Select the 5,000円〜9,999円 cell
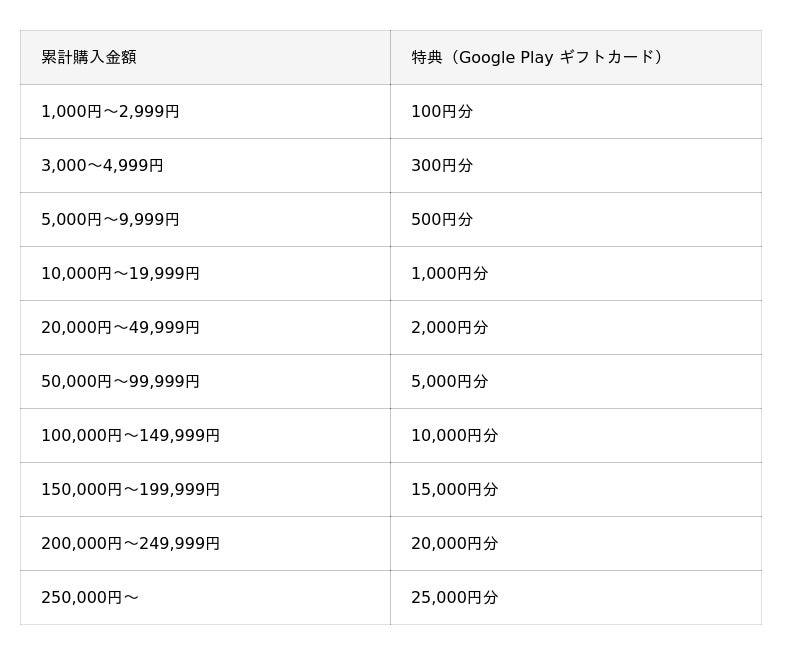Image resolution: width=800 pixels, height=655 pixels. coord(110,220)
